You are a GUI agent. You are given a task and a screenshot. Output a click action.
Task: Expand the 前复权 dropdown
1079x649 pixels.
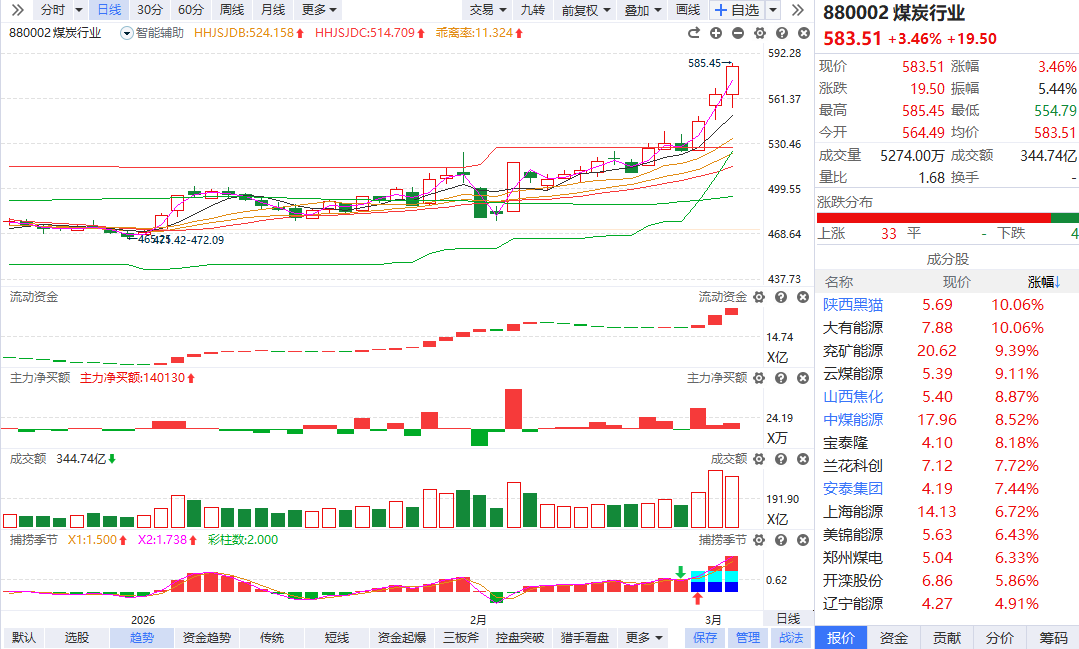[x=585, y=10]
